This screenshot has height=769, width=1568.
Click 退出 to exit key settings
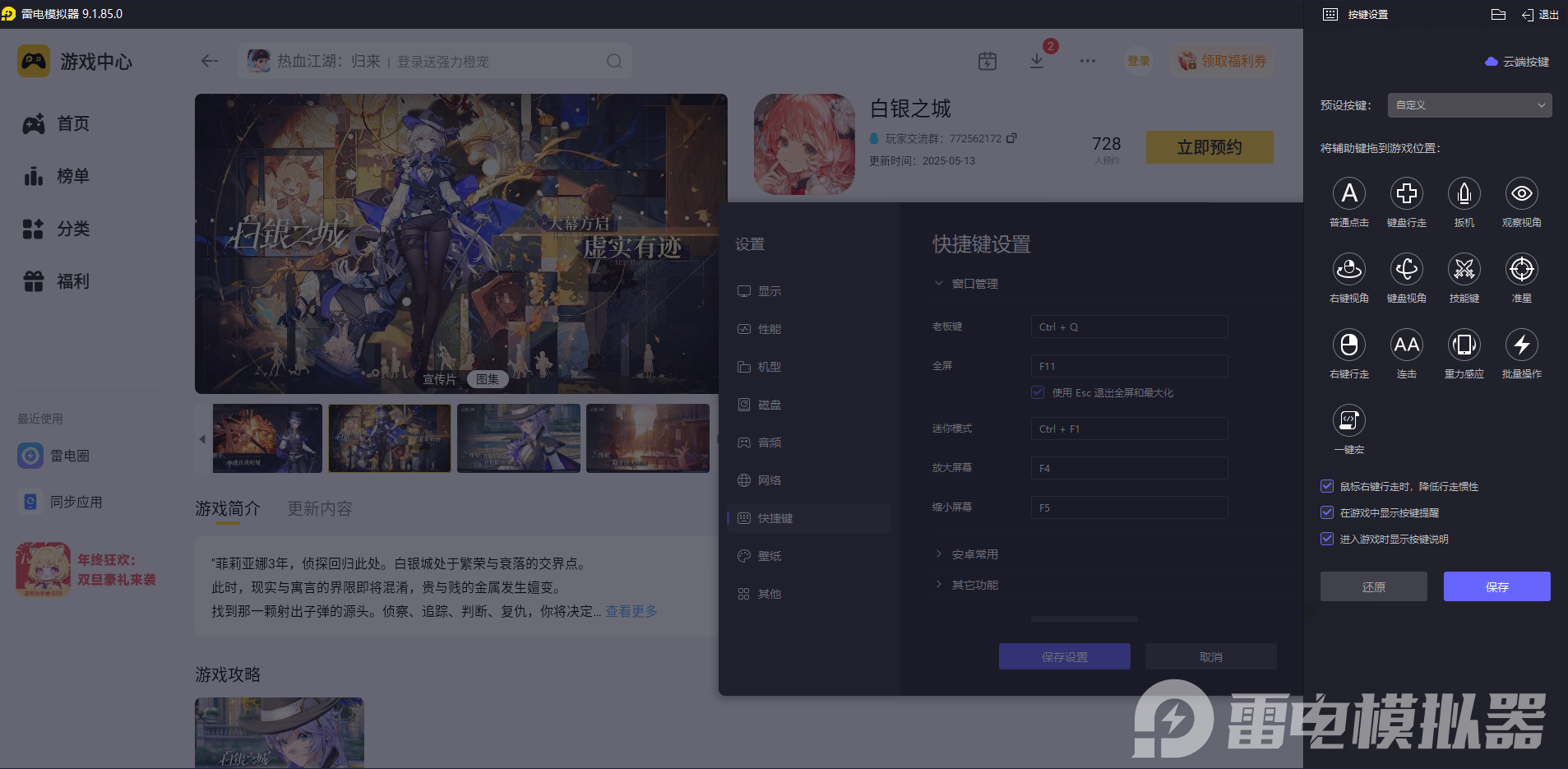[1540, 15]
